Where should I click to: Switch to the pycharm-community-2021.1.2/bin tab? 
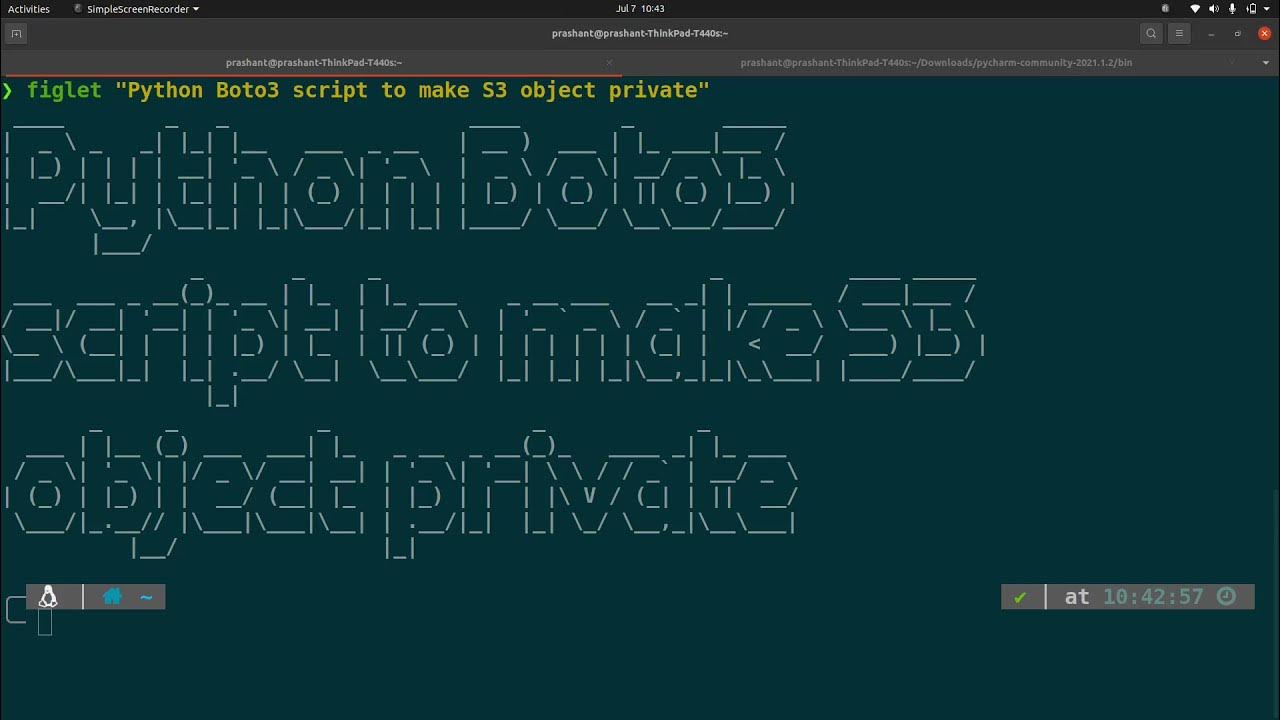936,62
